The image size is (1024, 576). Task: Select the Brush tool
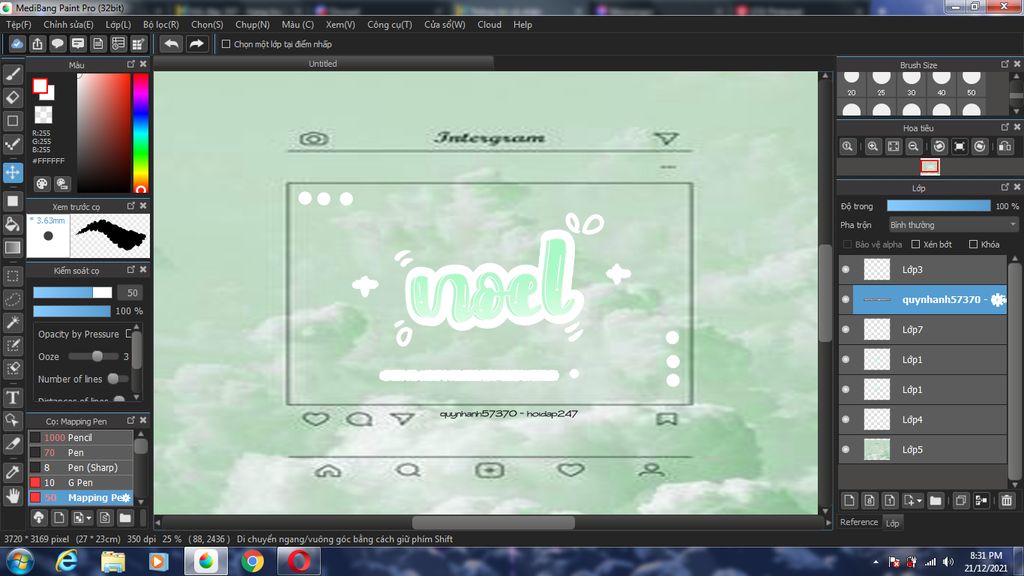point(12,74)
